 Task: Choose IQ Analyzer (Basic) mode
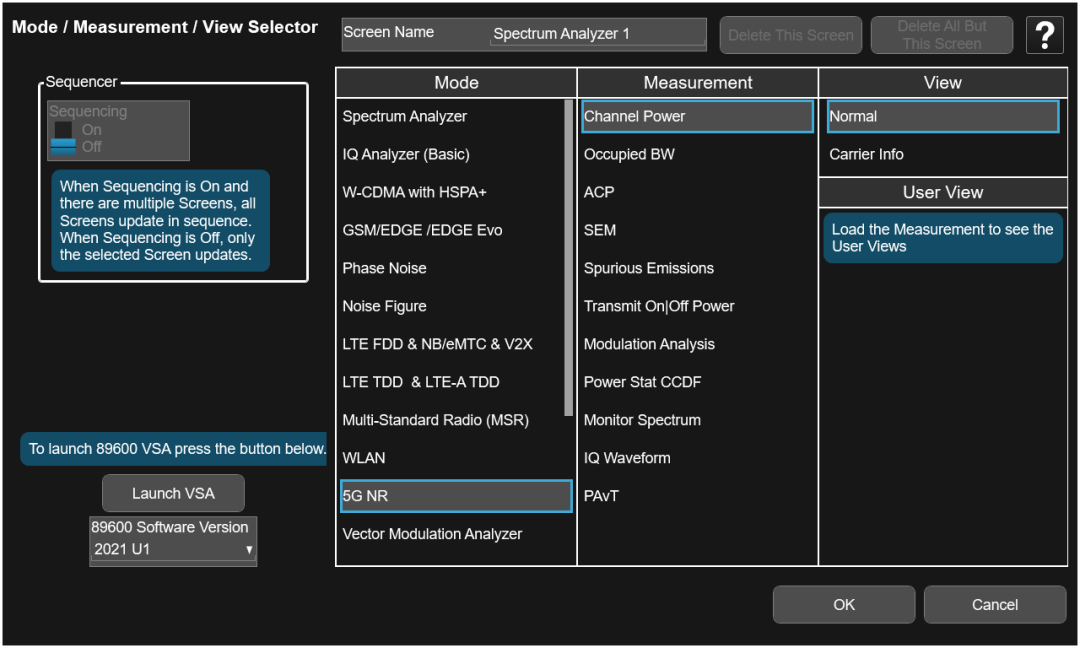(x=406, y=155)
